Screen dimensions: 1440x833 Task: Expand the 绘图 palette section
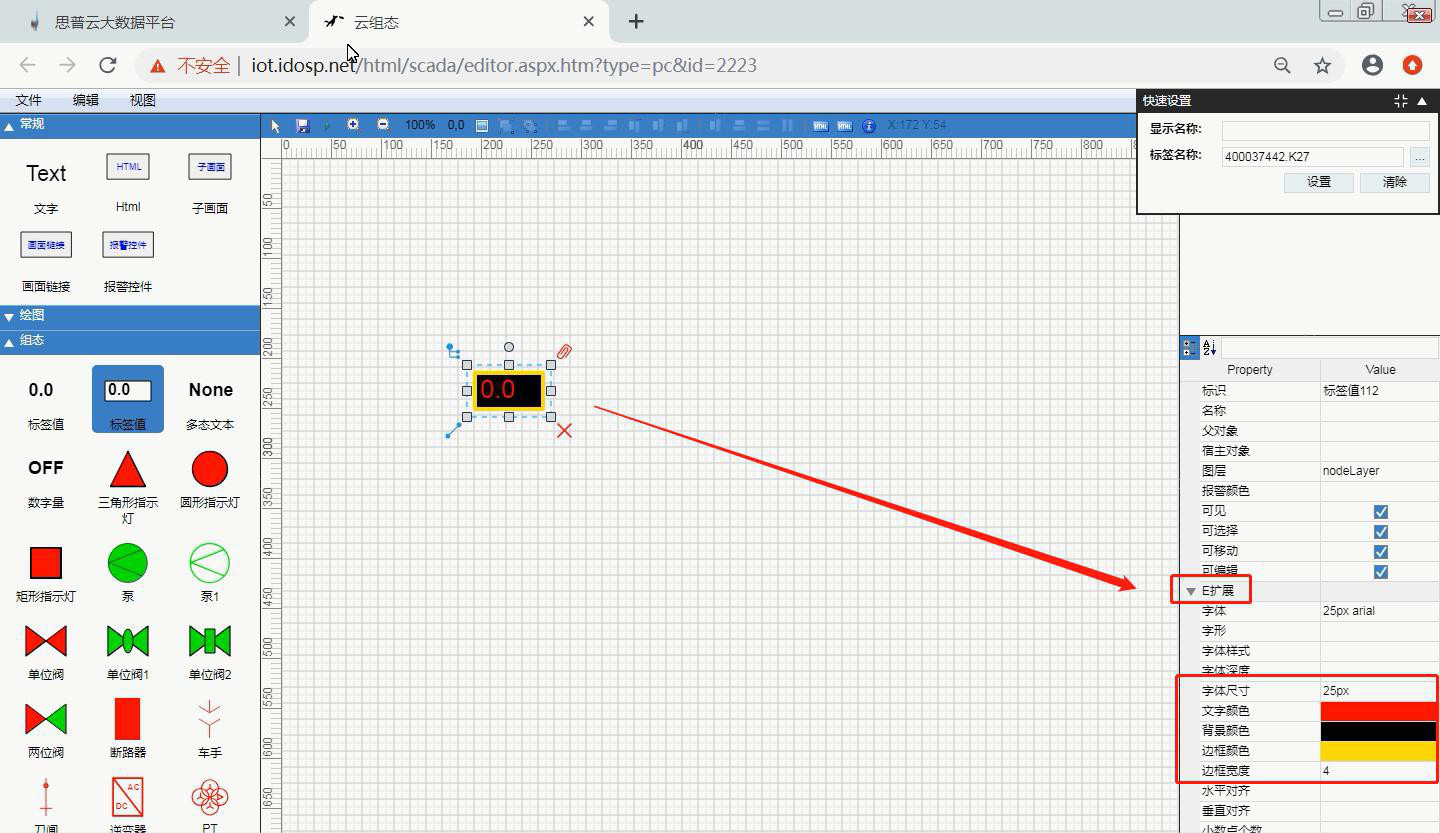pyautogui.click(x=10, y=316)
